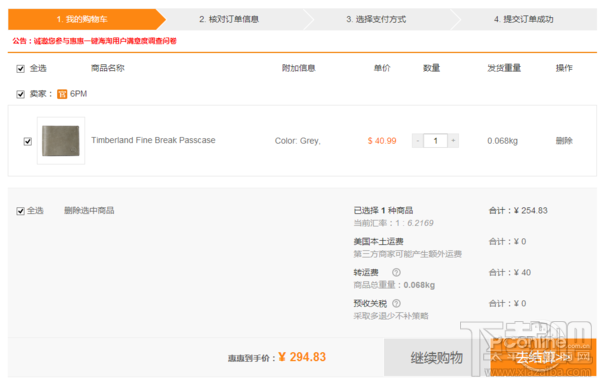Viewport: 600px width, 382px height.
Task: Open the red 公告 survey announcement link
Action: coord(95,41)
